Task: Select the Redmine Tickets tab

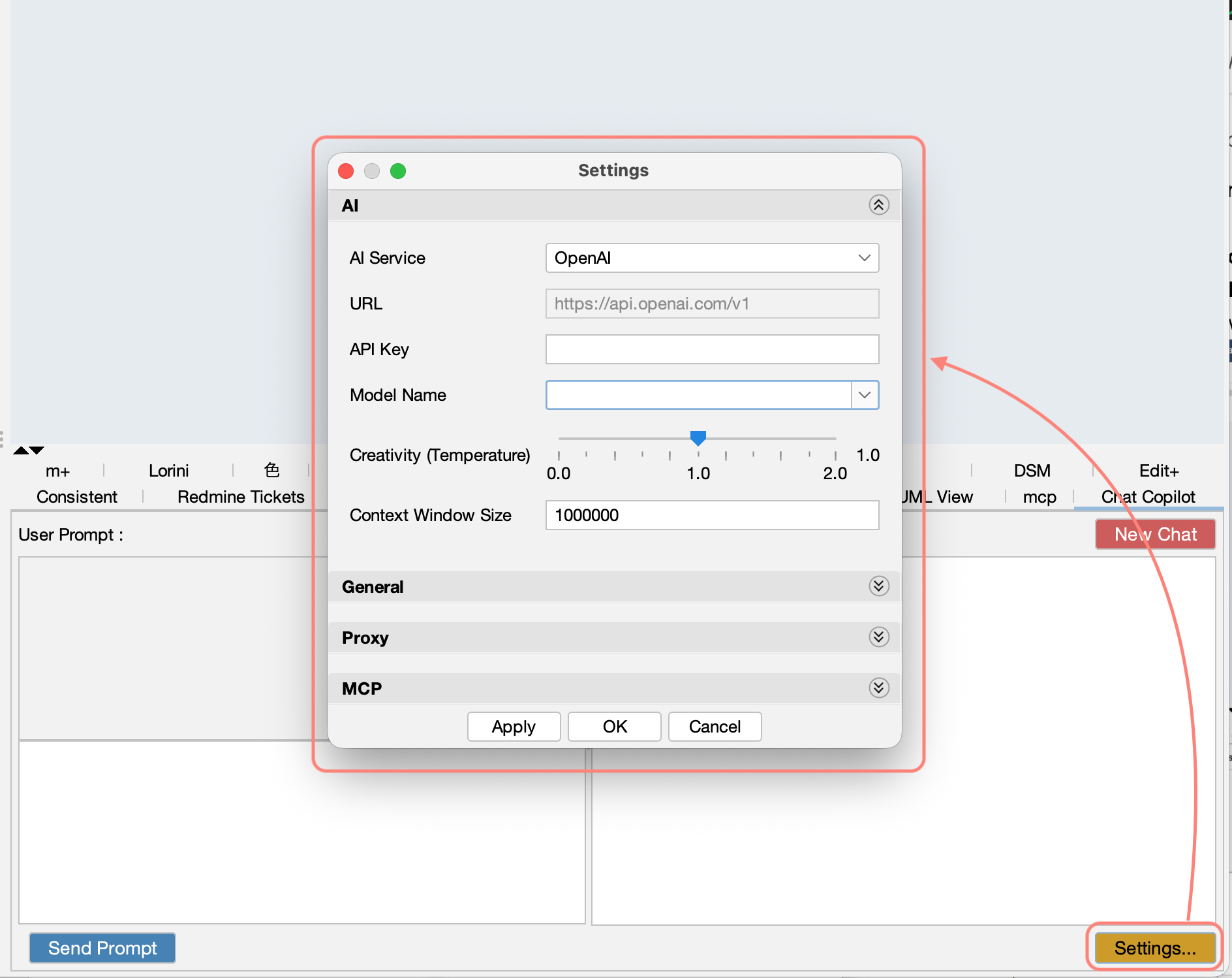Action: tap(241, 497)
